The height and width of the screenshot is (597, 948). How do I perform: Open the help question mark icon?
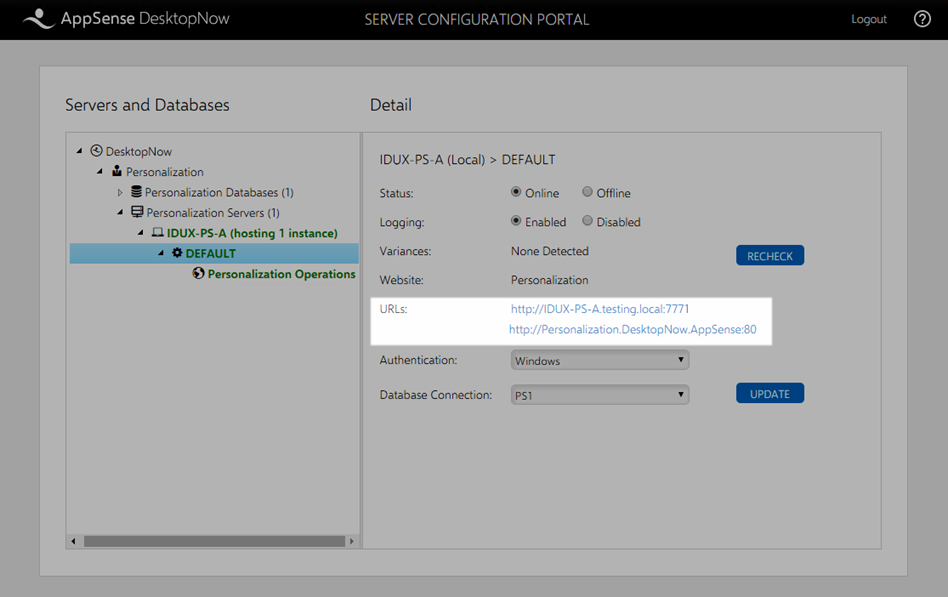click(922, 19)
